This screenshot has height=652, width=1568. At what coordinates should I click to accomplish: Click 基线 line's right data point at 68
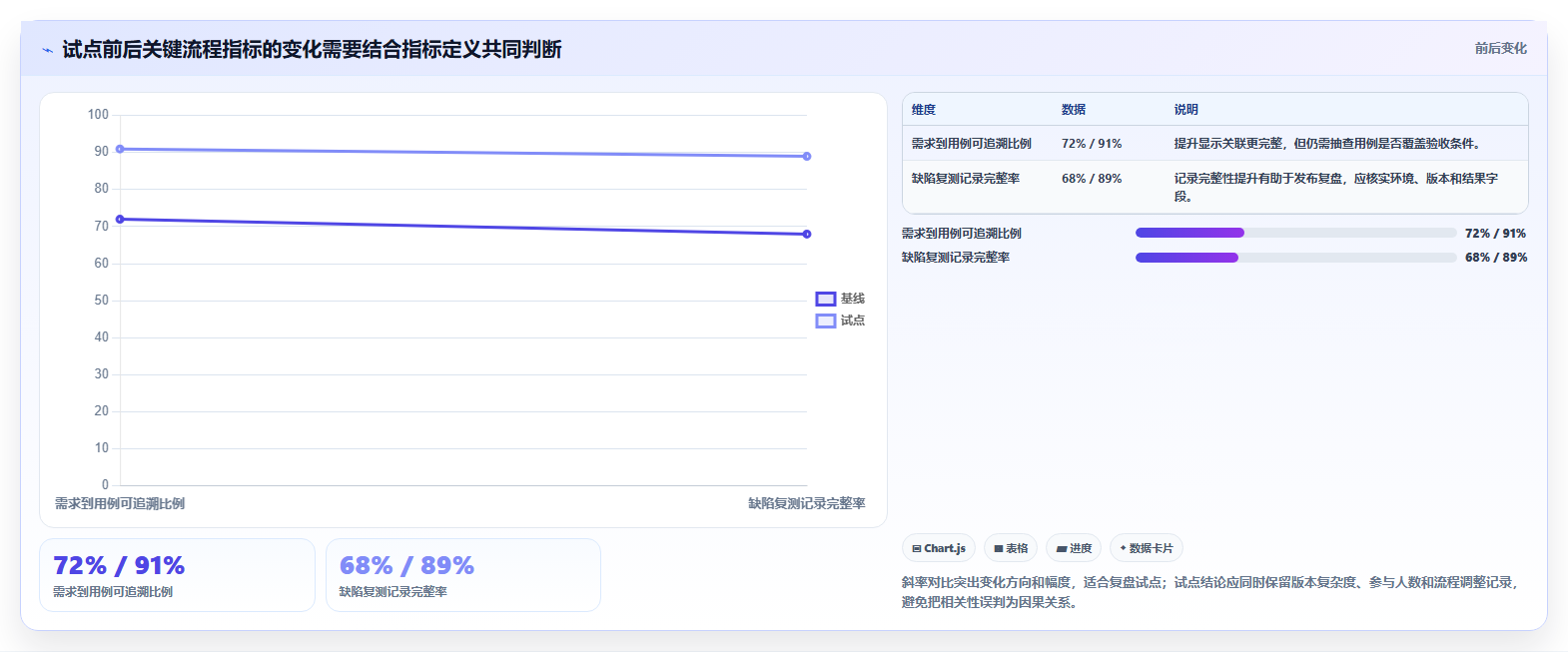807,234
